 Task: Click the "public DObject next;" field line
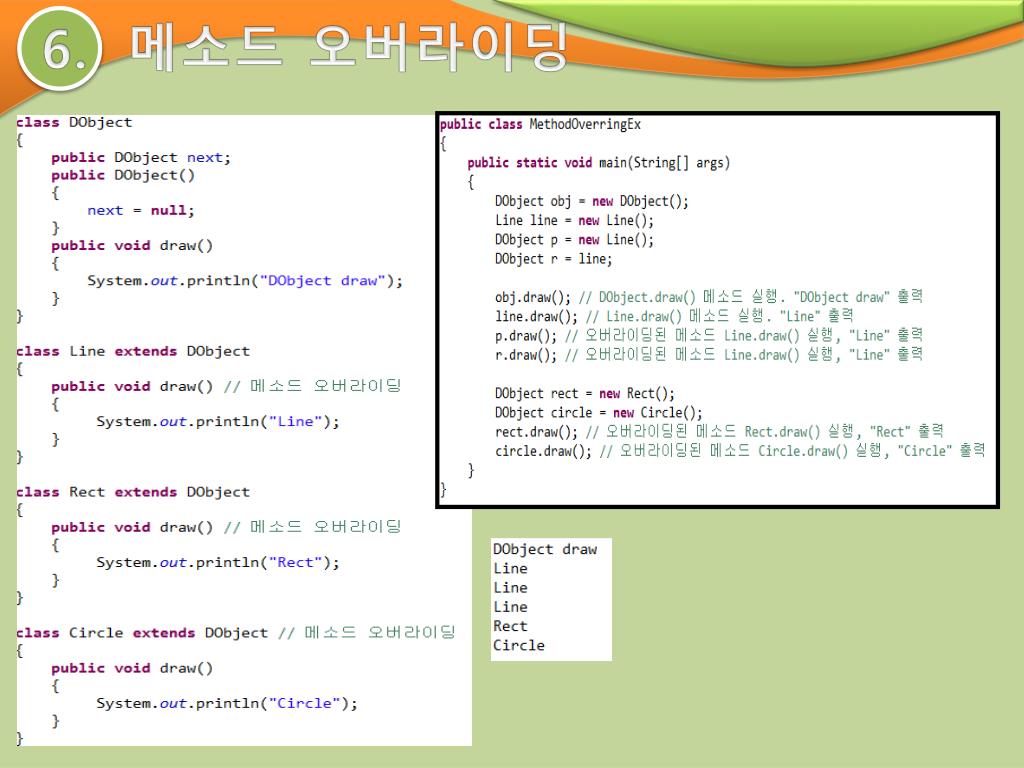pos(141,157)
